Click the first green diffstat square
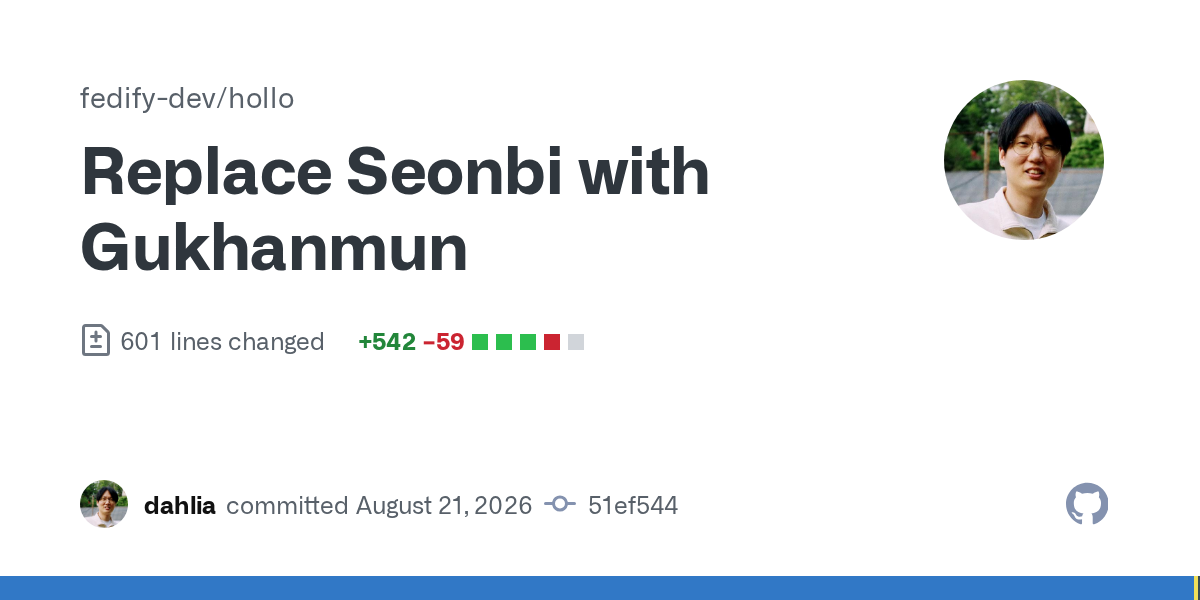Screen dimensions: 1200x600 (480, 342)
